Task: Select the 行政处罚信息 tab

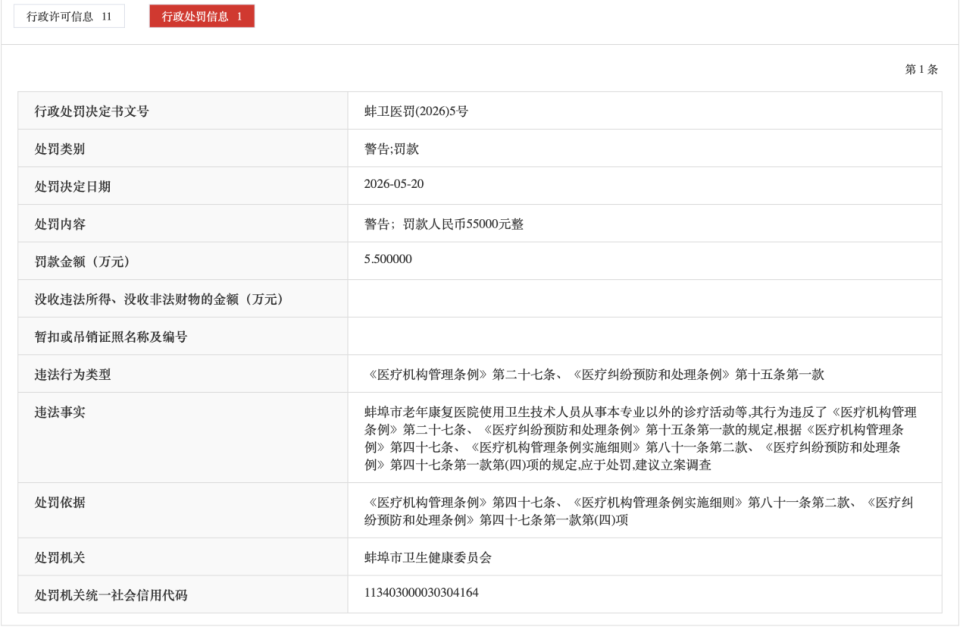Action: pos(202,17)
